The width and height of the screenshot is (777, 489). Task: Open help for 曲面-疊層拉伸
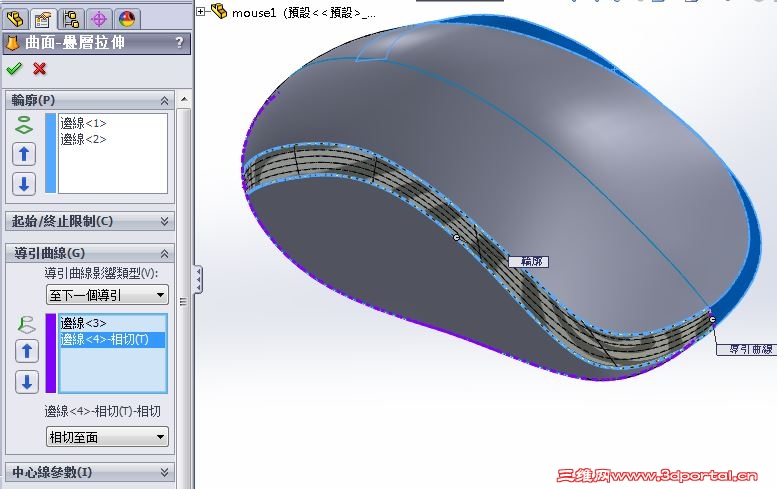(x=179, y=43)
